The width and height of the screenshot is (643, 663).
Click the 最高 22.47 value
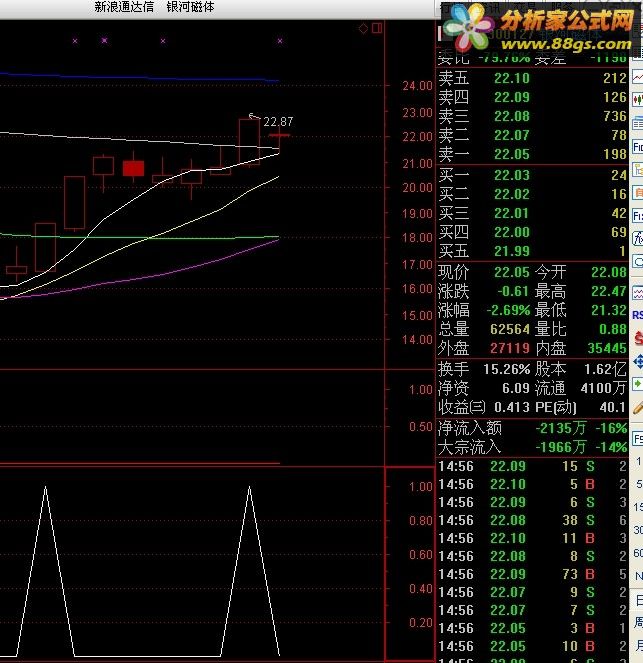pyautogui.click(x=609, y=291)
